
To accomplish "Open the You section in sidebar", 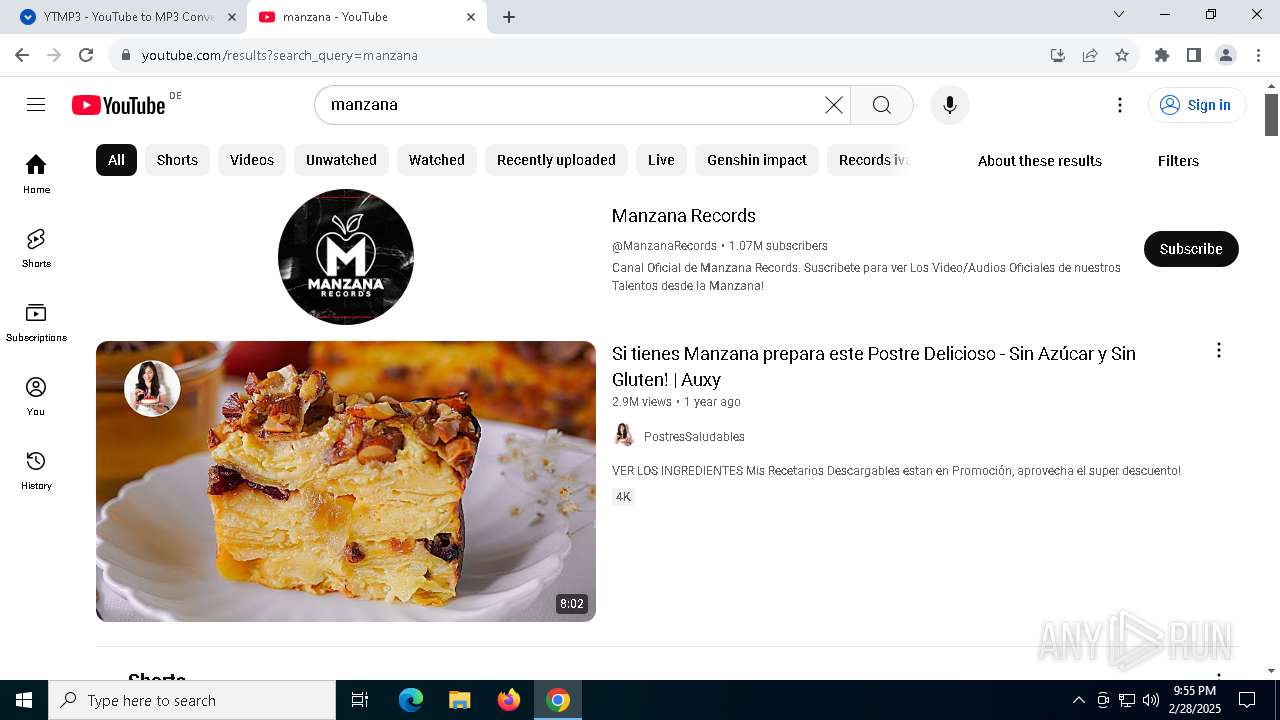I will pyautogui.click(x=36, y=396).
